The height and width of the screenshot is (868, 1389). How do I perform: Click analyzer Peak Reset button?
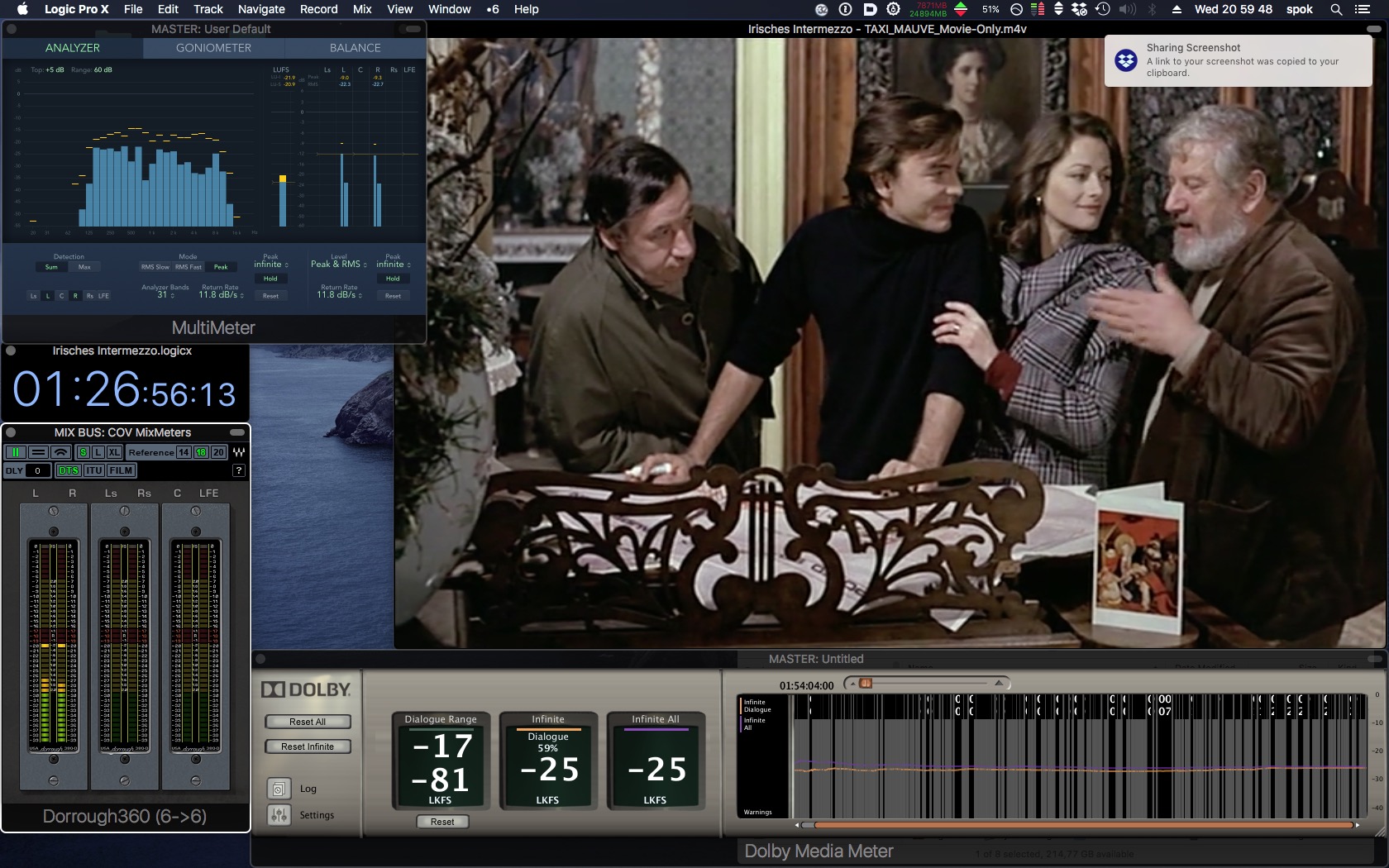point(270,296)
